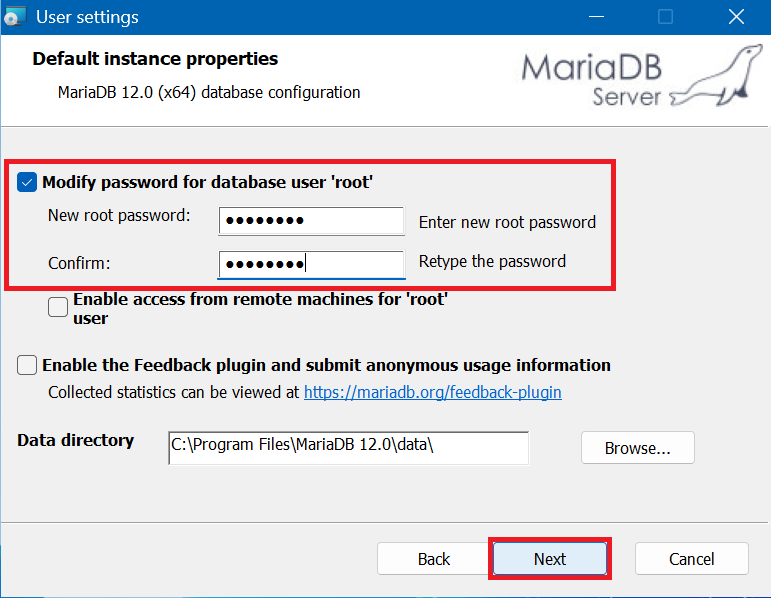Focus the New root password field

click(311, 221)
